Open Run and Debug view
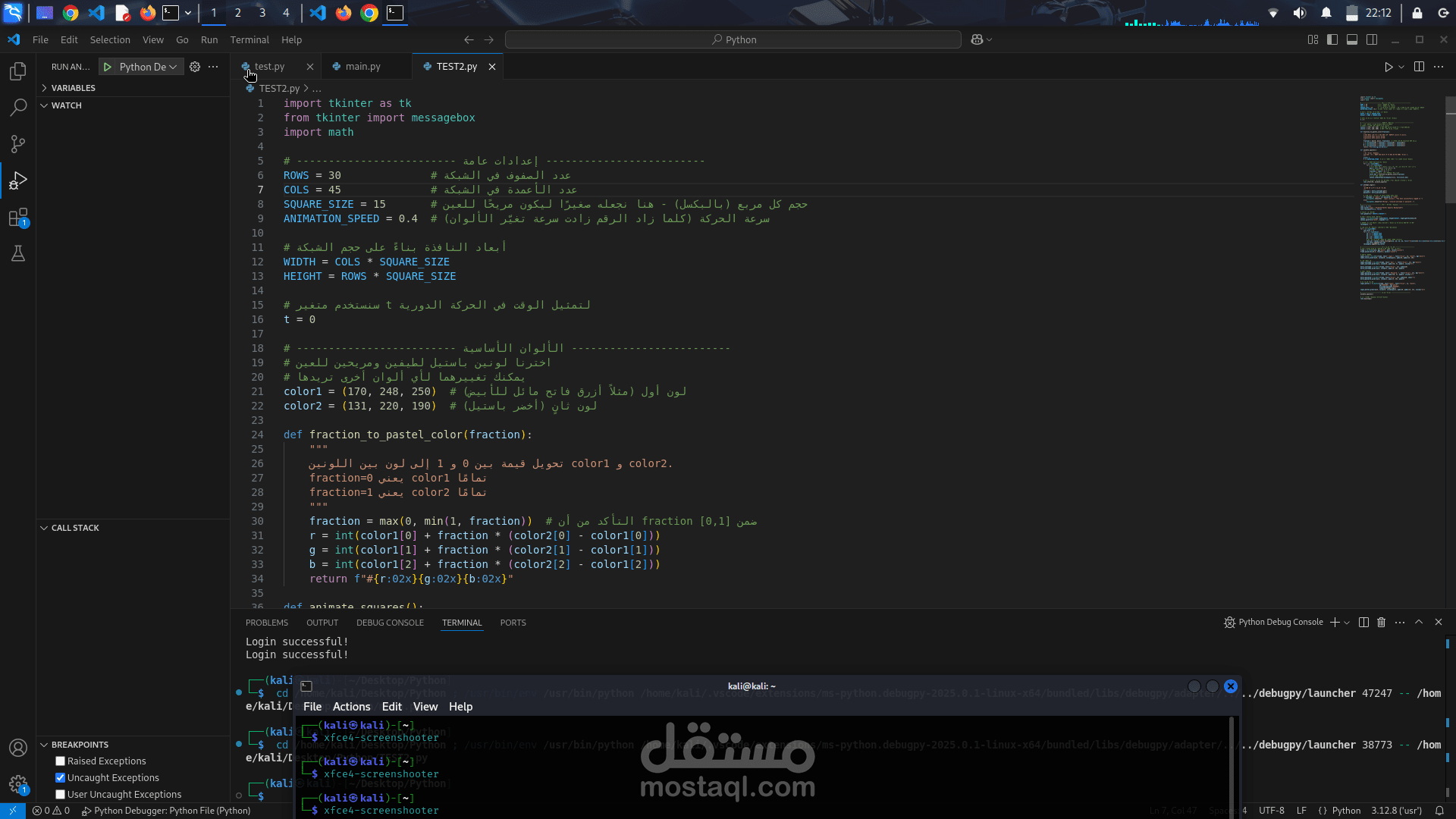 [x=18, y=180]
